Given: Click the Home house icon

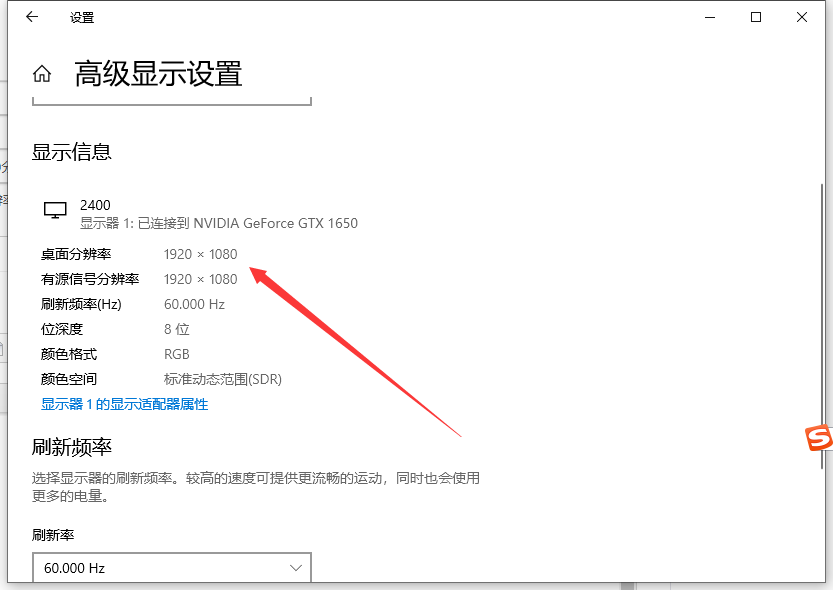Looking at the screenshot, I should click(41, 72).
